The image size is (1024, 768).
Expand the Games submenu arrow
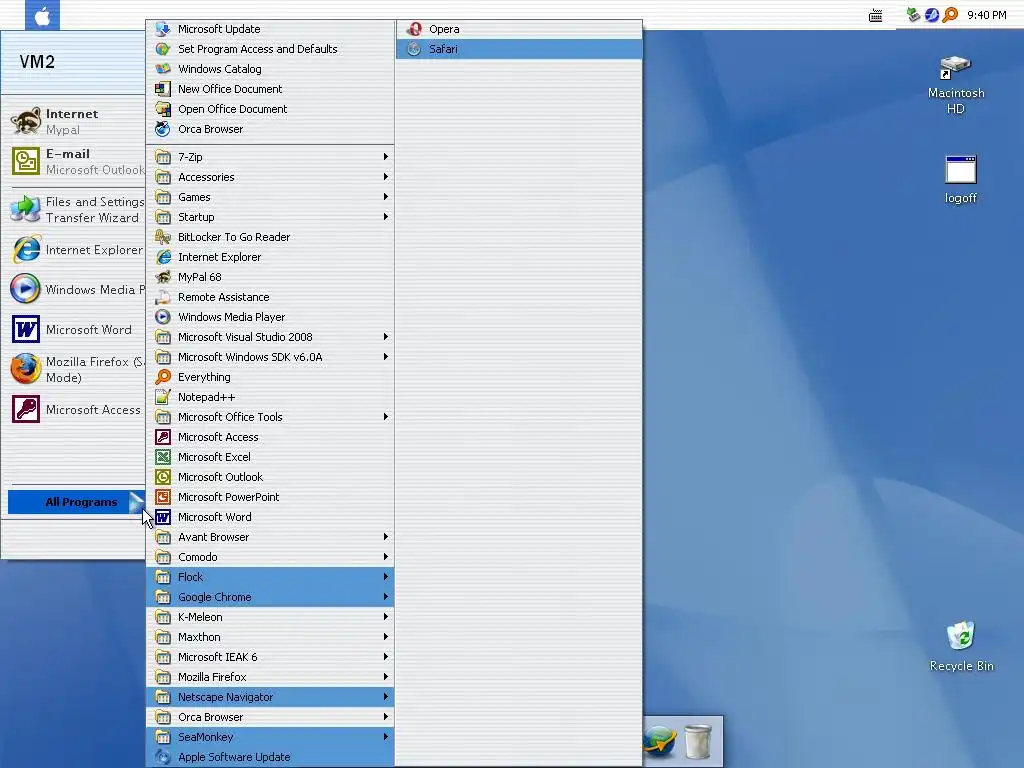(x=386, y=197)
